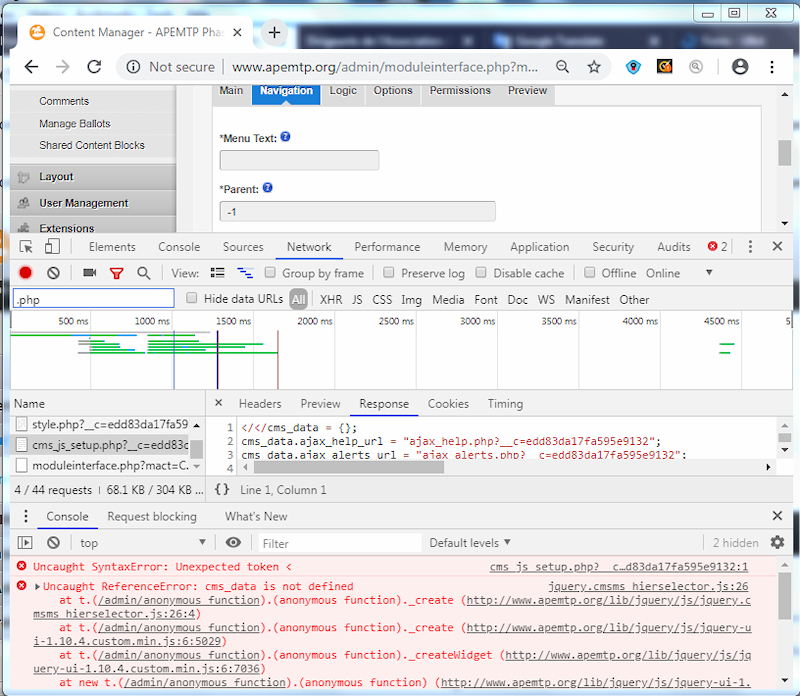Toggle Hide data URLs checkbox
The image size is (800, 696).
click(x=193, y=299)
